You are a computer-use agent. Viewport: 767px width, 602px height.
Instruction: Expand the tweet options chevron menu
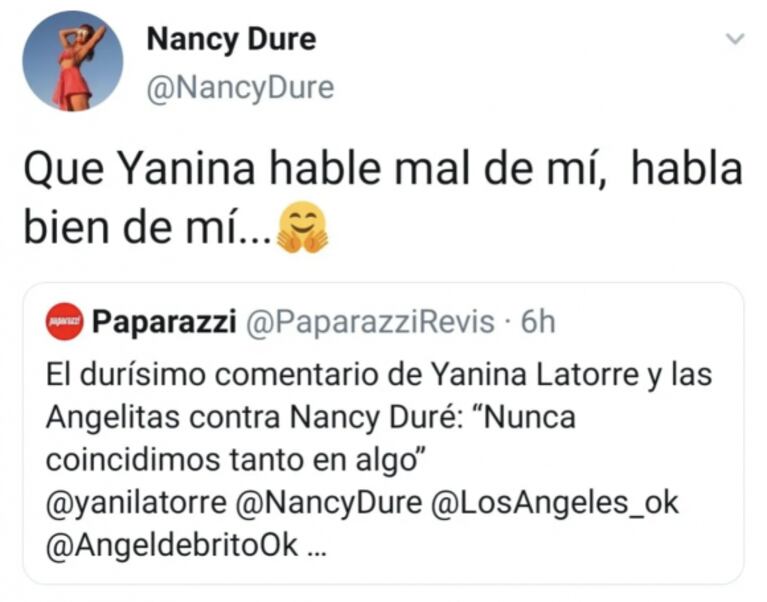click(x=734, y=40)
